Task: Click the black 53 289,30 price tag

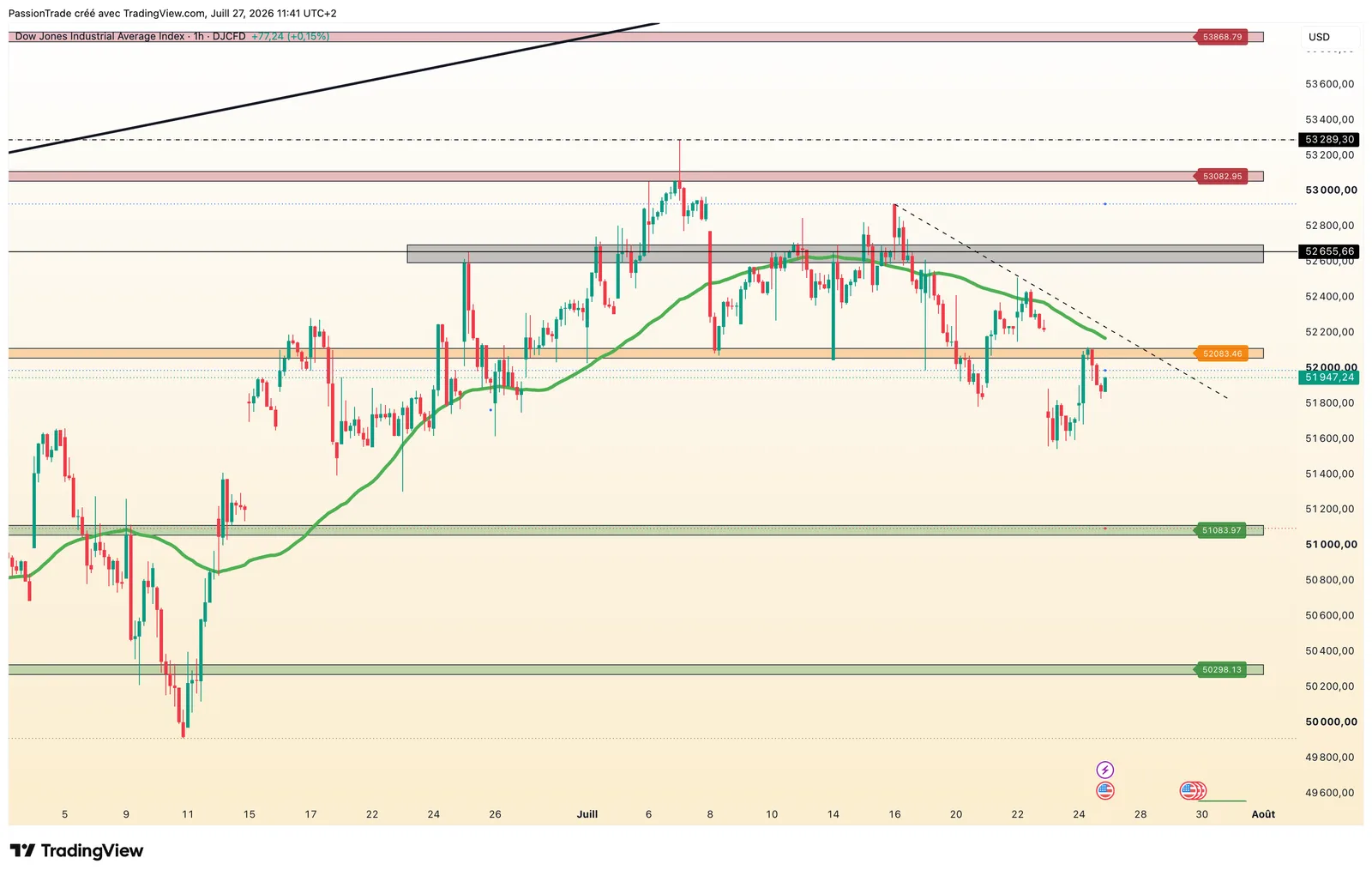Action: coord(1330,140)
